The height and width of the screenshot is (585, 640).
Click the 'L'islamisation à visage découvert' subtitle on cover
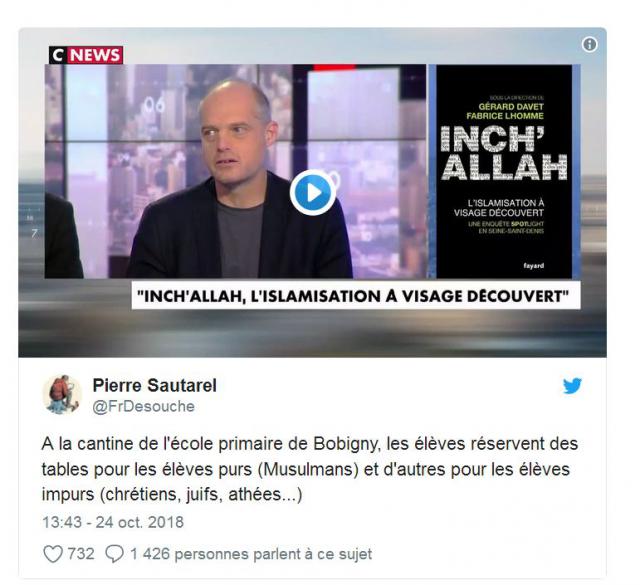point(499,208)
